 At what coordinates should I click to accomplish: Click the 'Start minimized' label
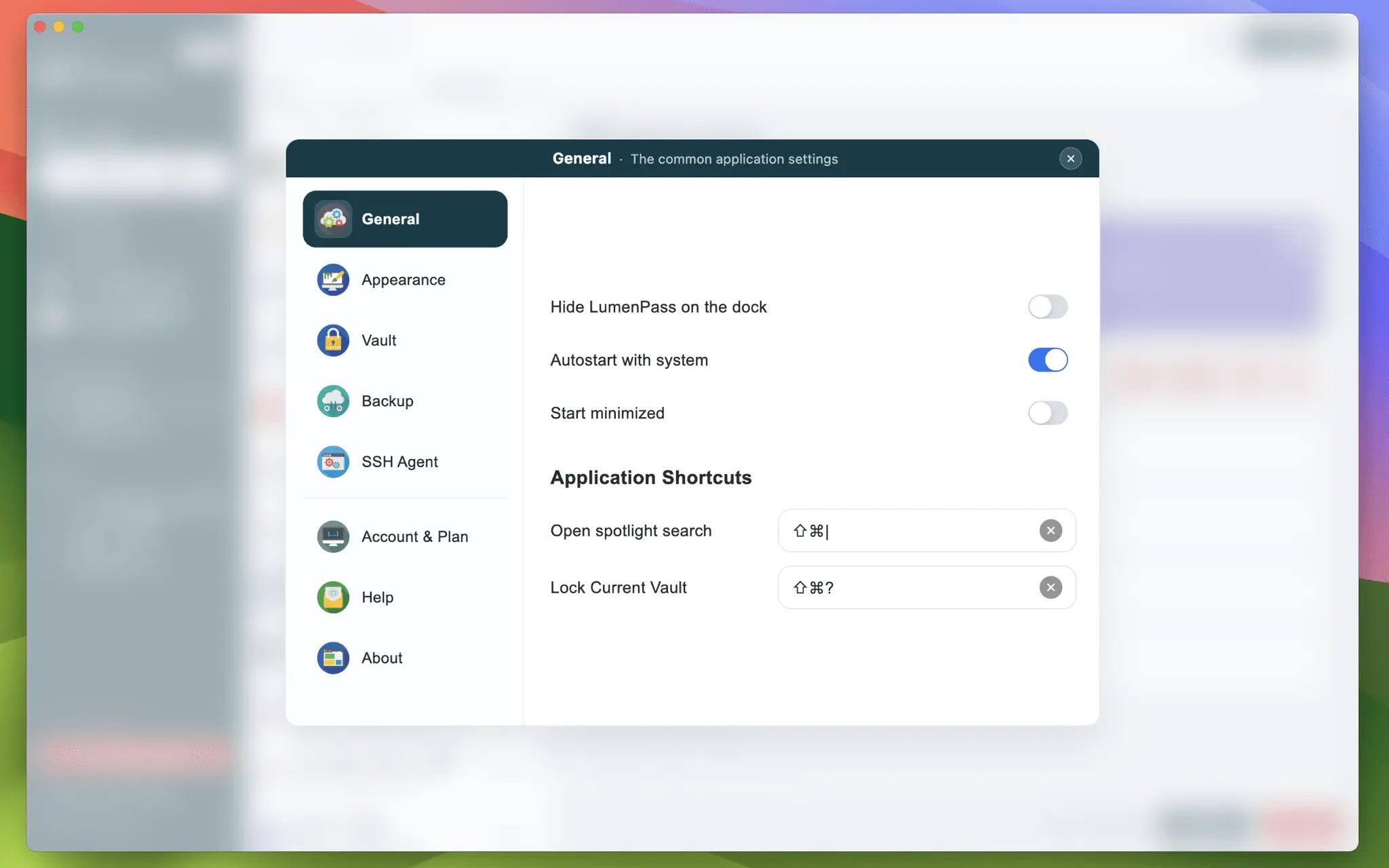608,413
